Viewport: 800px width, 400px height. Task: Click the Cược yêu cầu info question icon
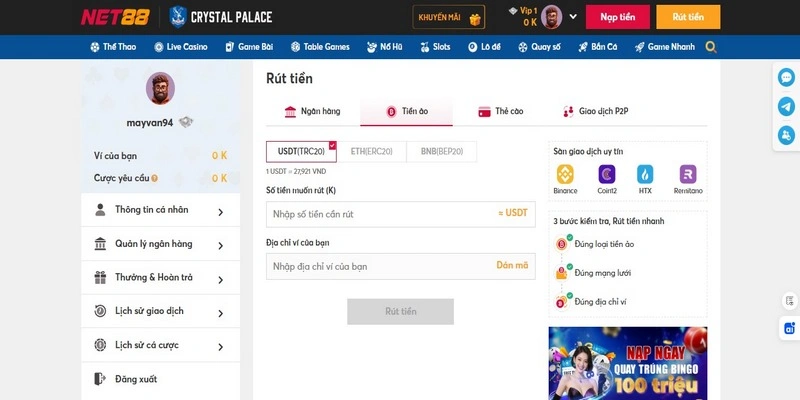point(154,179)
